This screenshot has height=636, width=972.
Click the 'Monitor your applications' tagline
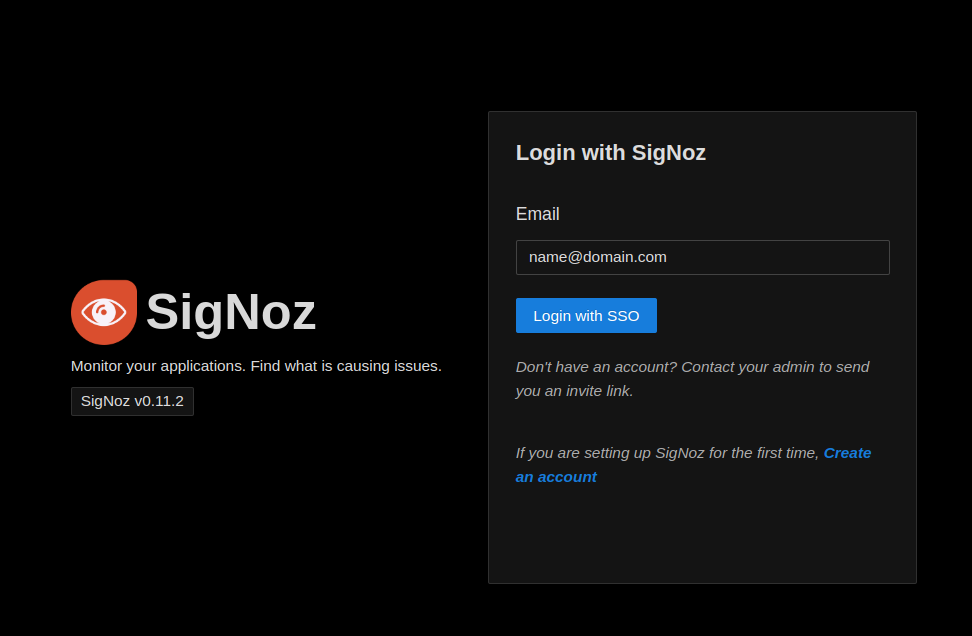pyautogui.click(x=158, y=366)
